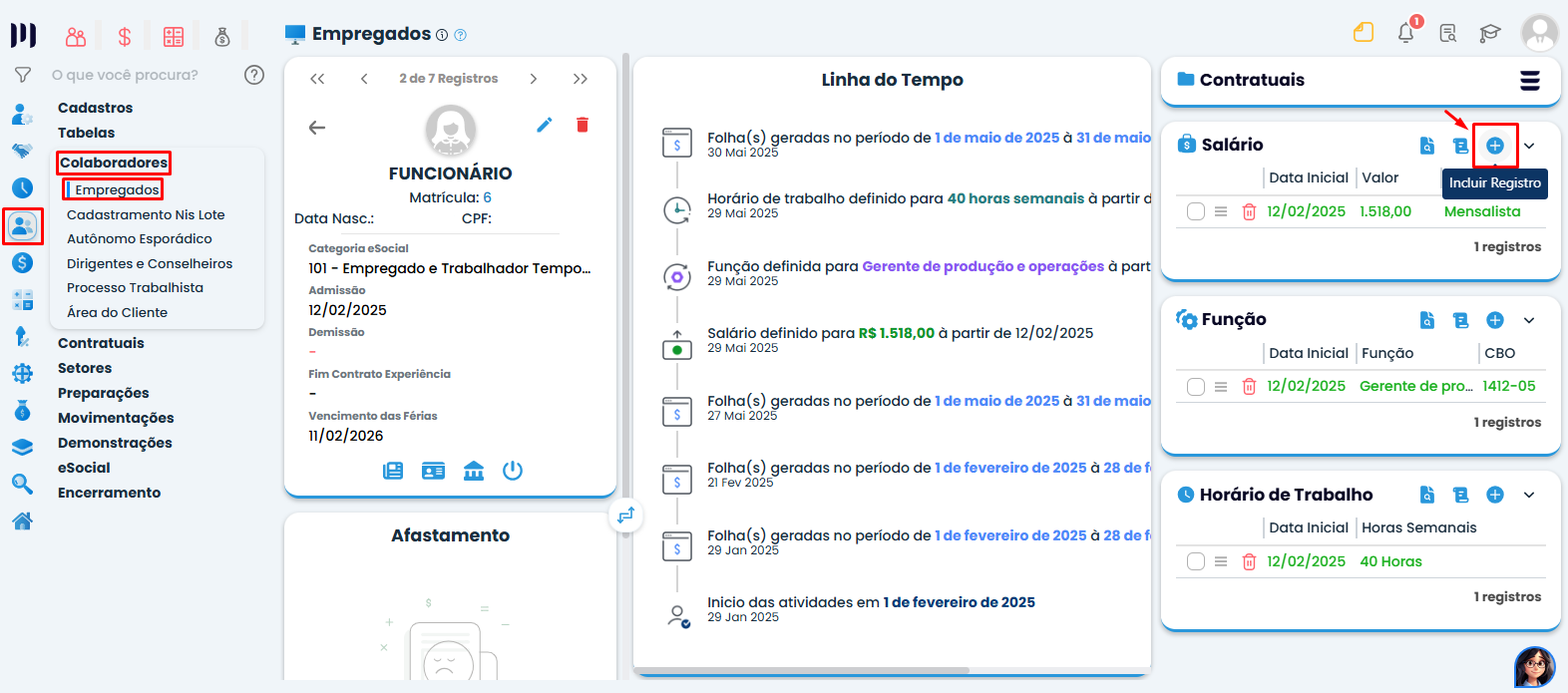Screen dimensions: 1568x693
Task: Go back using the left arrow
Action: (x=317, y=128)
